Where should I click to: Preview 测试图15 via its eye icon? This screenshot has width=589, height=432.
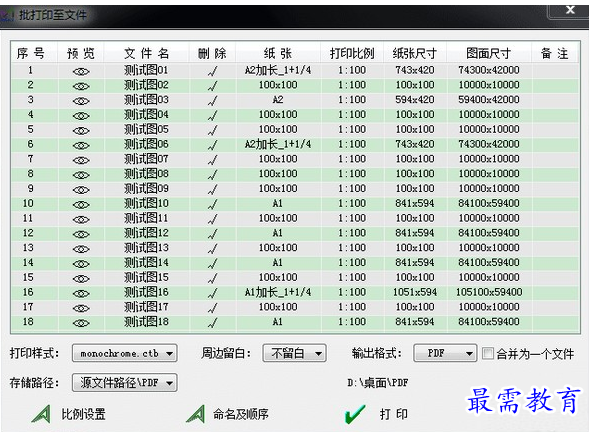81,279
